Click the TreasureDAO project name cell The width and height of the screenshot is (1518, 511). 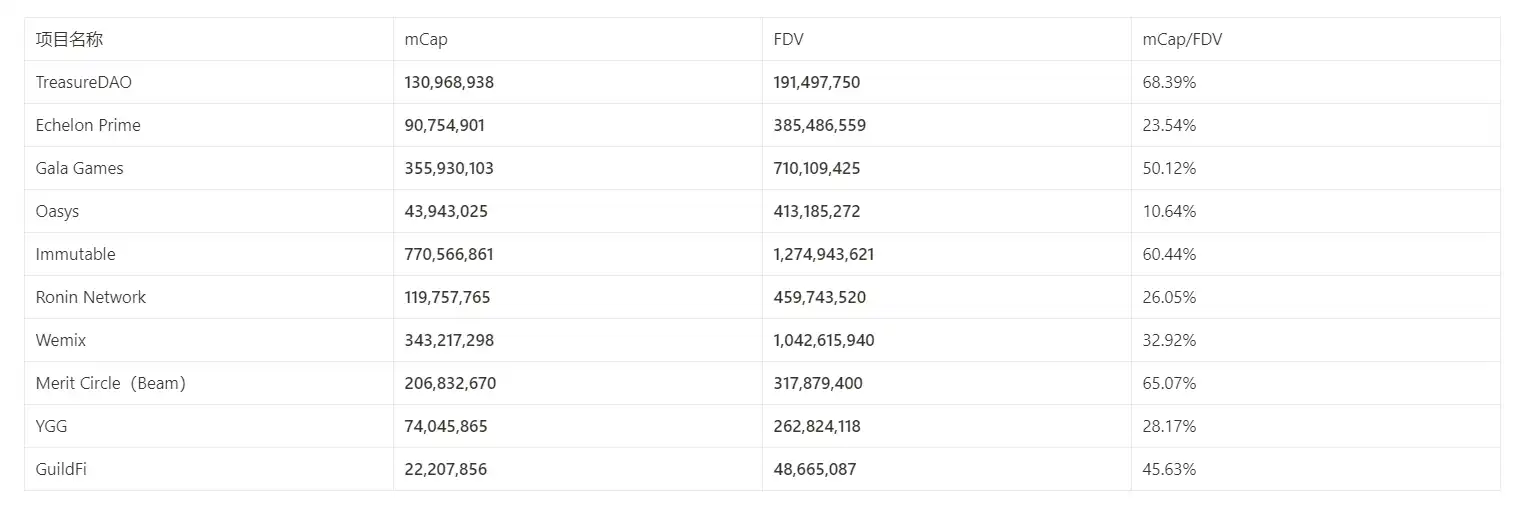(x=83, y=83)
